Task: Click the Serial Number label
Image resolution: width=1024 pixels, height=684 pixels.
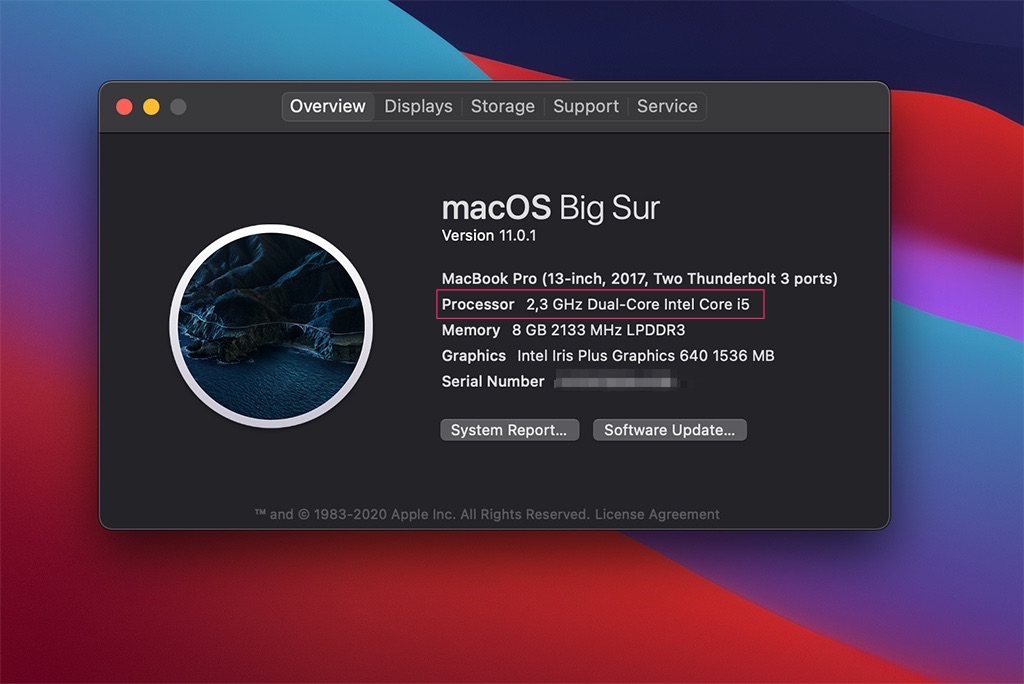Action: coord(493,382)
